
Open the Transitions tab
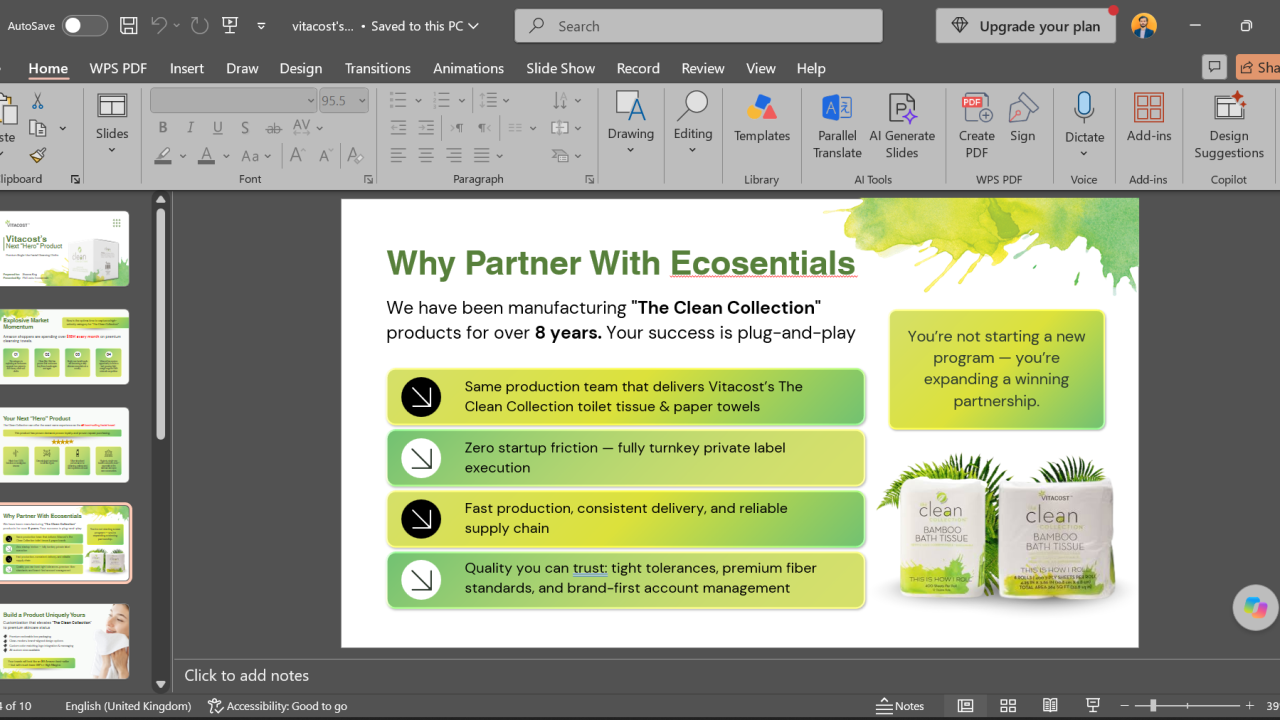pyautogui.click(x=377, y=68)
